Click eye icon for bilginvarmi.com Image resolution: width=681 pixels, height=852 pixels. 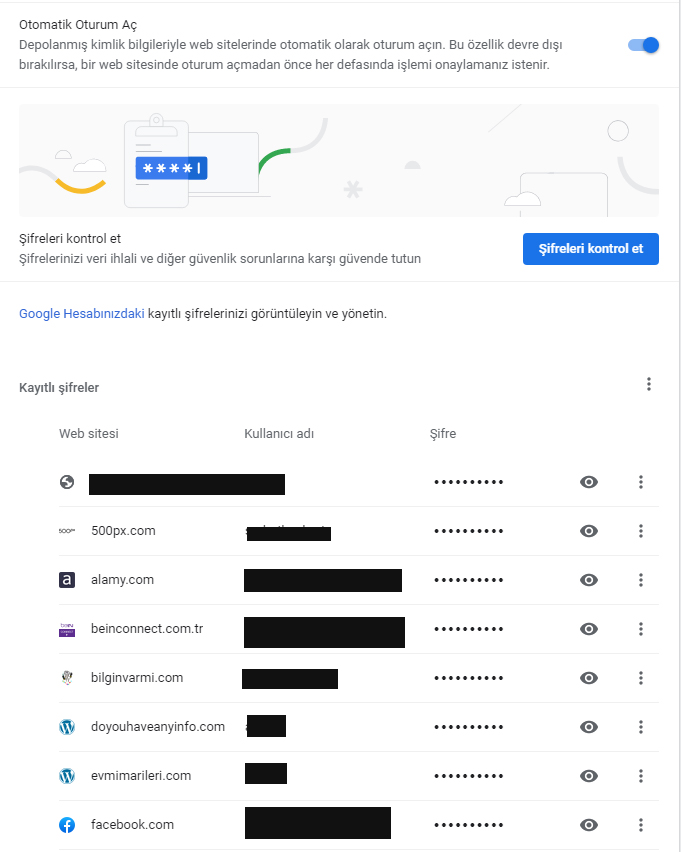pyautogui.click(x=589, y=678)
